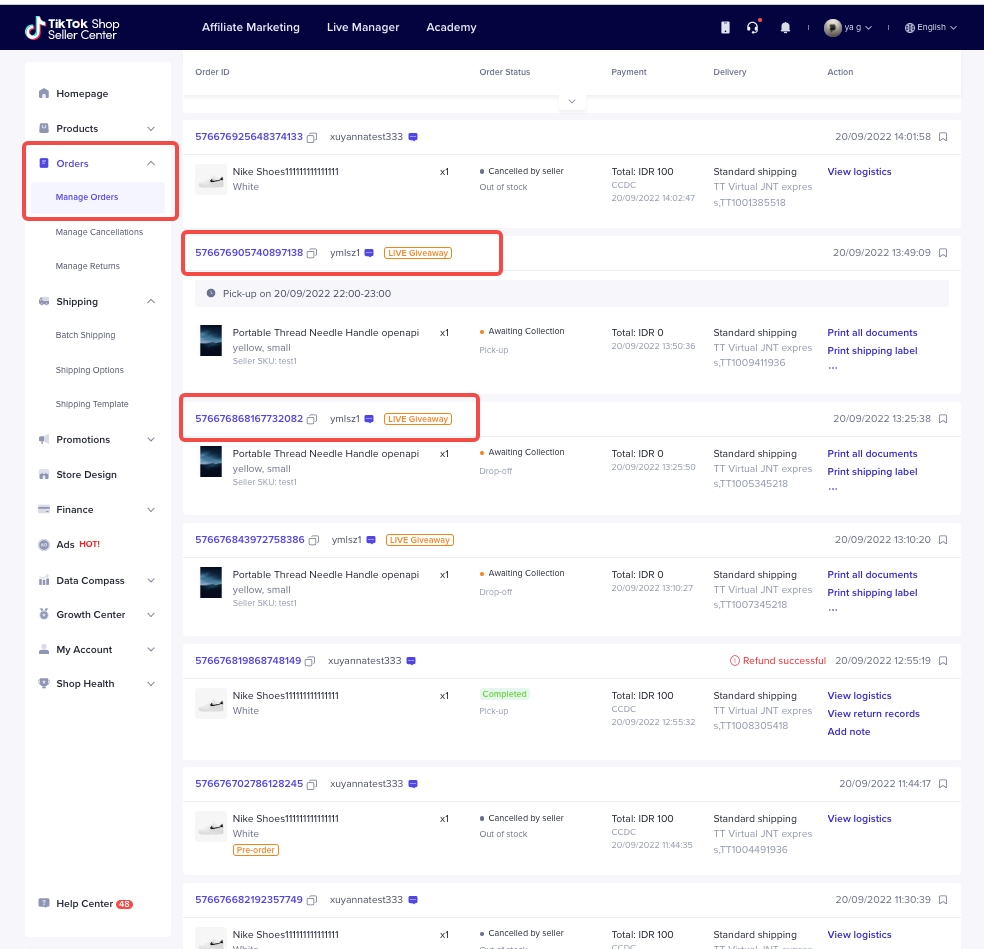Expand the filter panel chevron below the header
Screen dimensions: 984x949
pyautogui.click(x=571, y=101)
